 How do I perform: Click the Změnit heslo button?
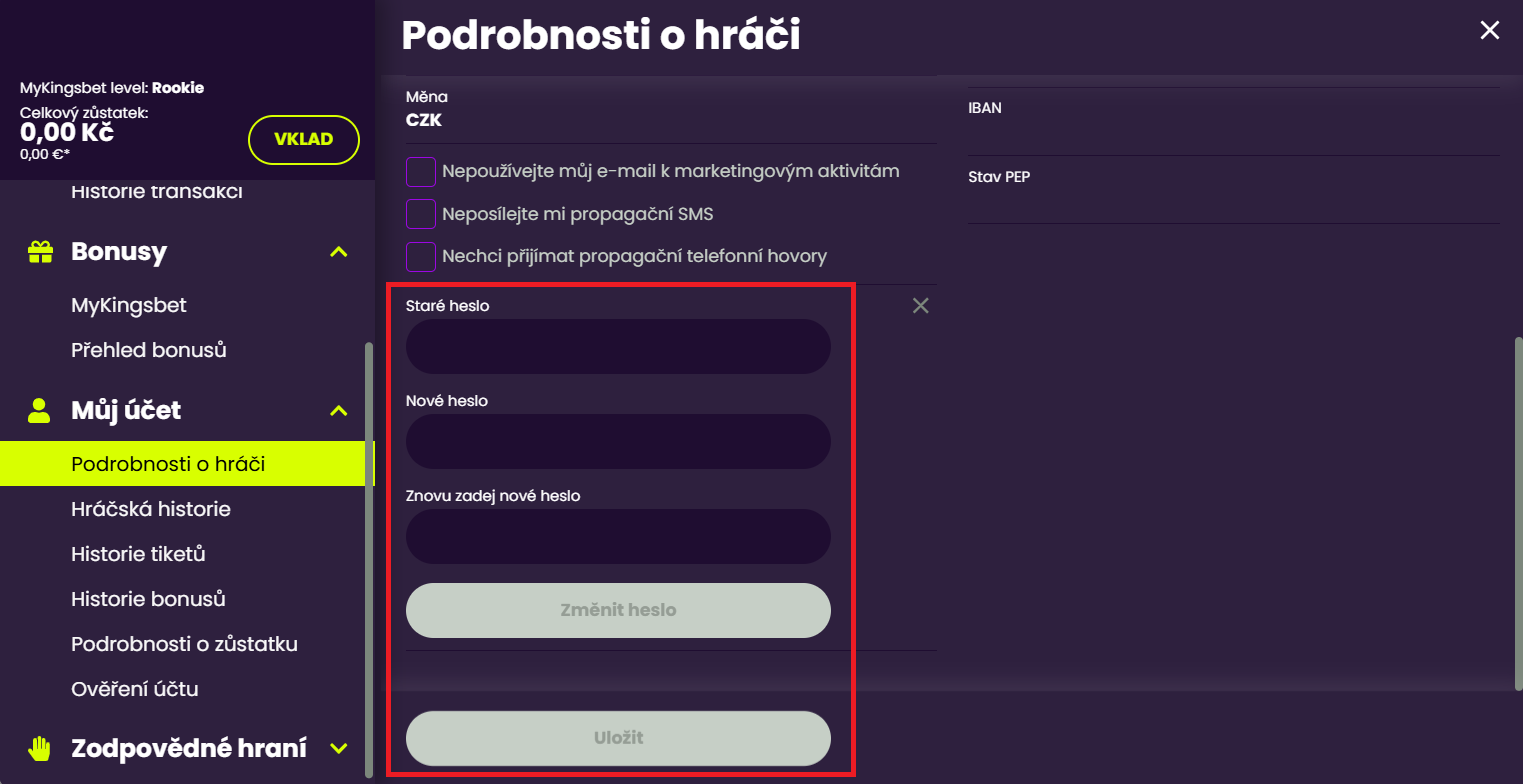pos(618,610)
